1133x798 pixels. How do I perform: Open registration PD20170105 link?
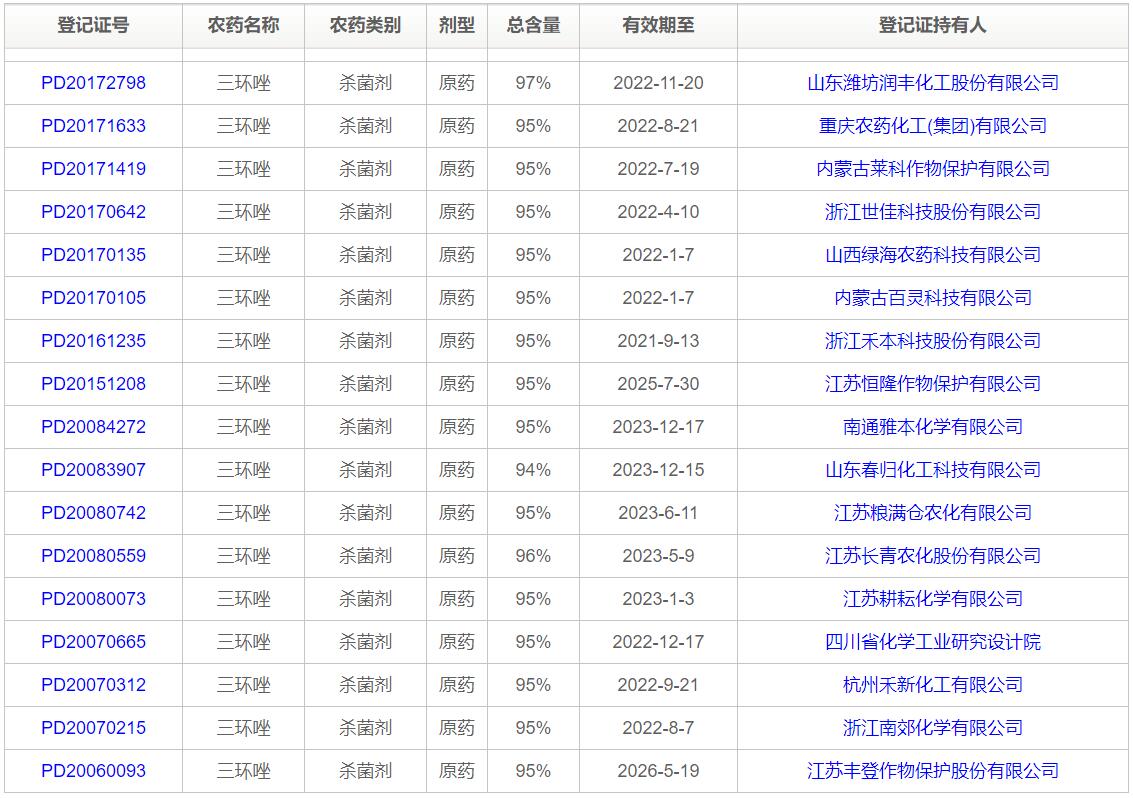point(93,298)
